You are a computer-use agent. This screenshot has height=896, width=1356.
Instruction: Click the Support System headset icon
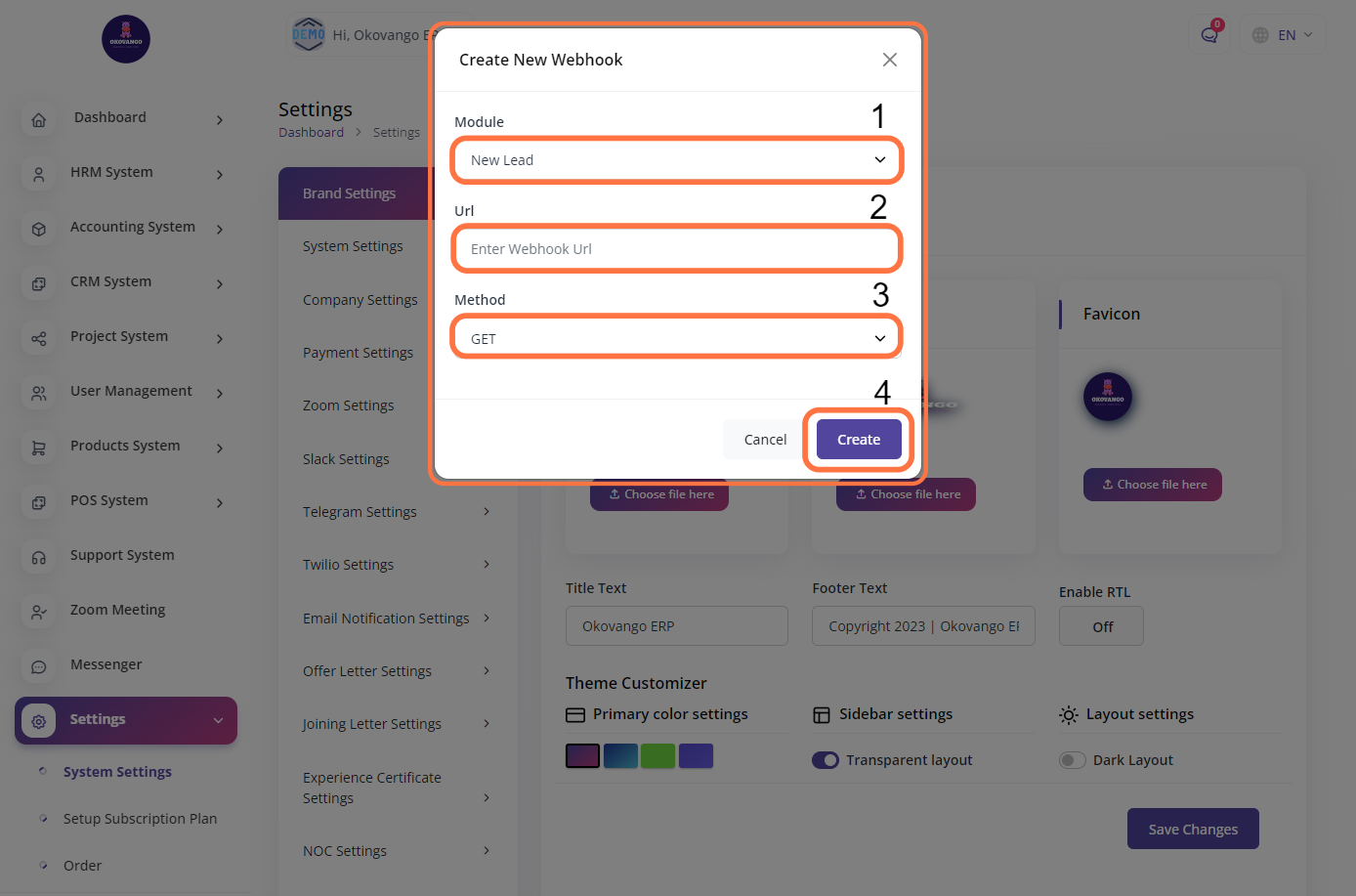coord(39,558)
